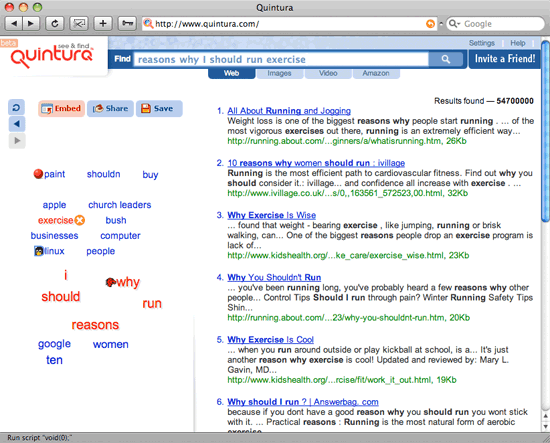Click the scrollbar up arrow near bottom

(545, 416)
